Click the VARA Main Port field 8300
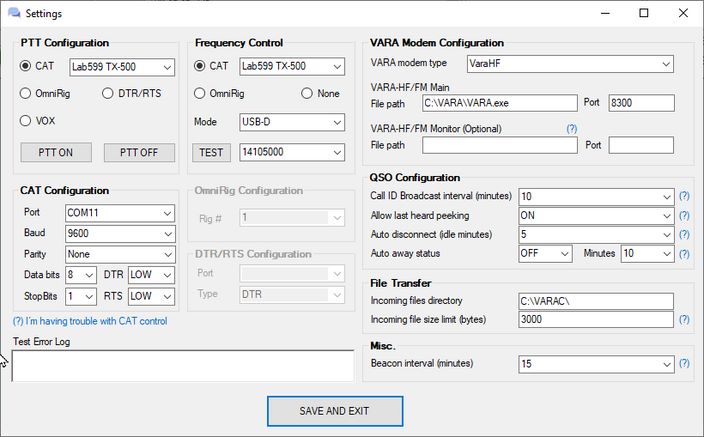Image resolution: width=704 pixels, height=437 pixels. tap(641, 103)
